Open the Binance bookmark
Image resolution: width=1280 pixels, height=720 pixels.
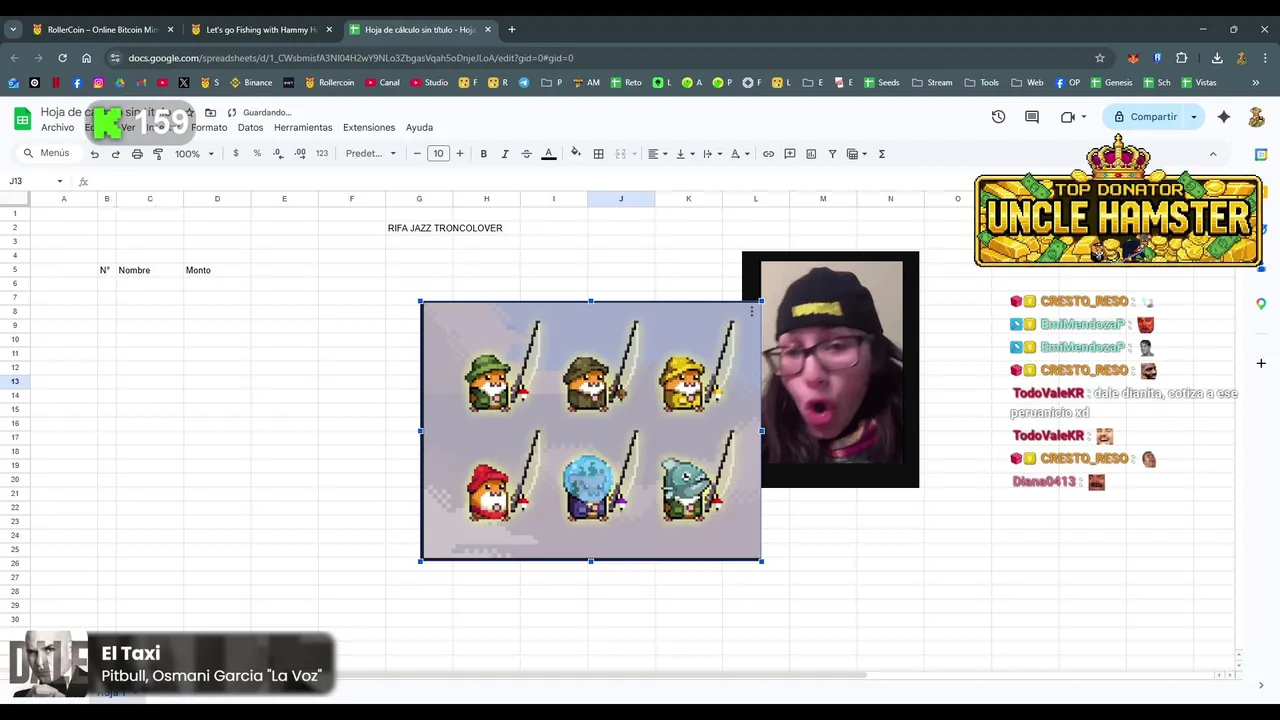coord(250,83)
